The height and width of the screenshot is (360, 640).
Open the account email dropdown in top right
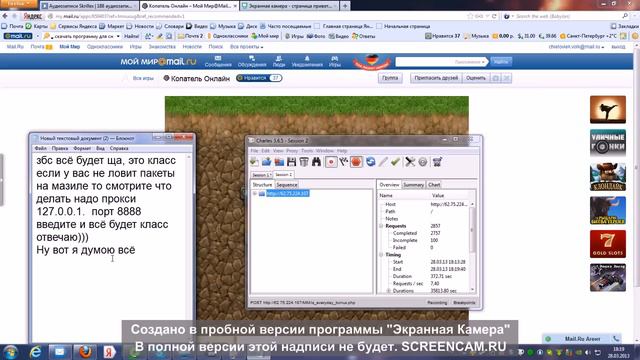(576, 47)
